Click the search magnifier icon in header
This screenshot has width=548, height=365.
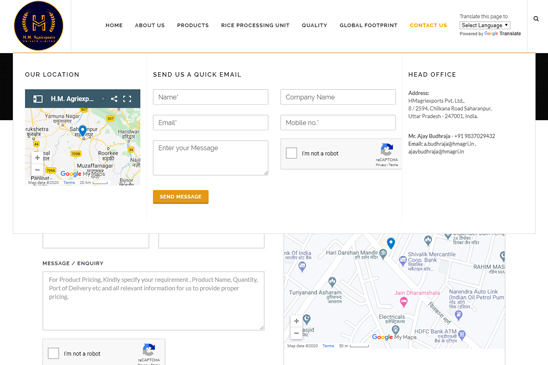[x=536, y=19]
